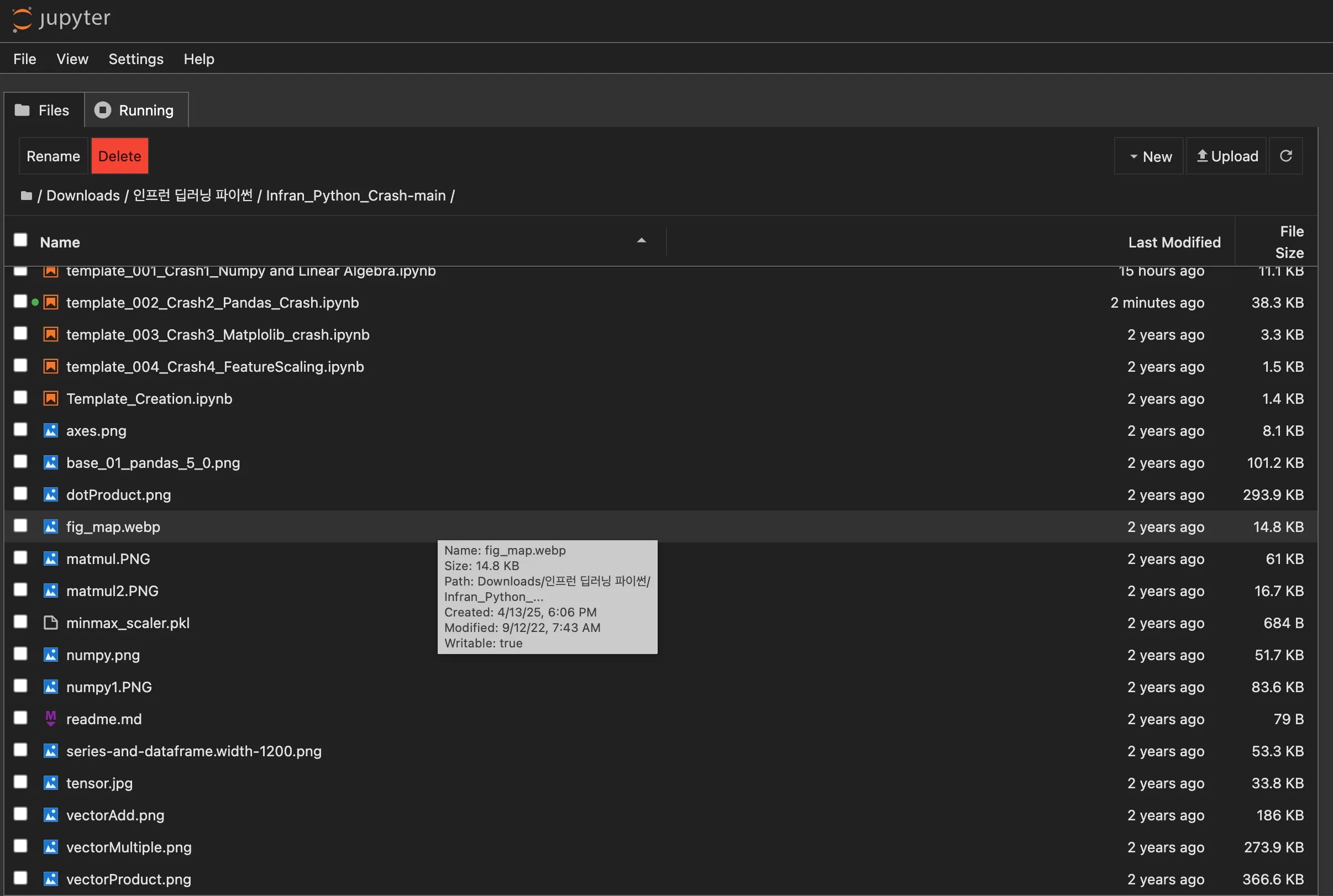Image resolution: width=1333 pixels, height=896 pixels.
Task: Check the box for template_002_Crash2_Pandas_Crash.ipynb
Action: 20,301
